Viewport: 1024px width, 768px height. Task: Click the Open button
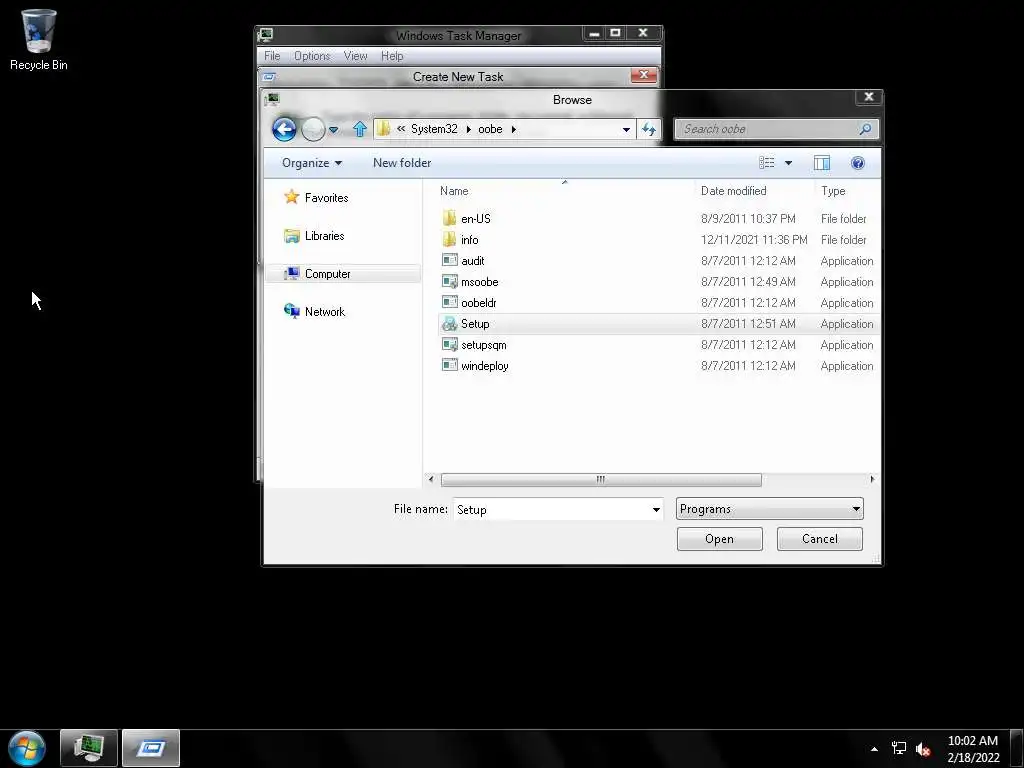pos(720,539)
